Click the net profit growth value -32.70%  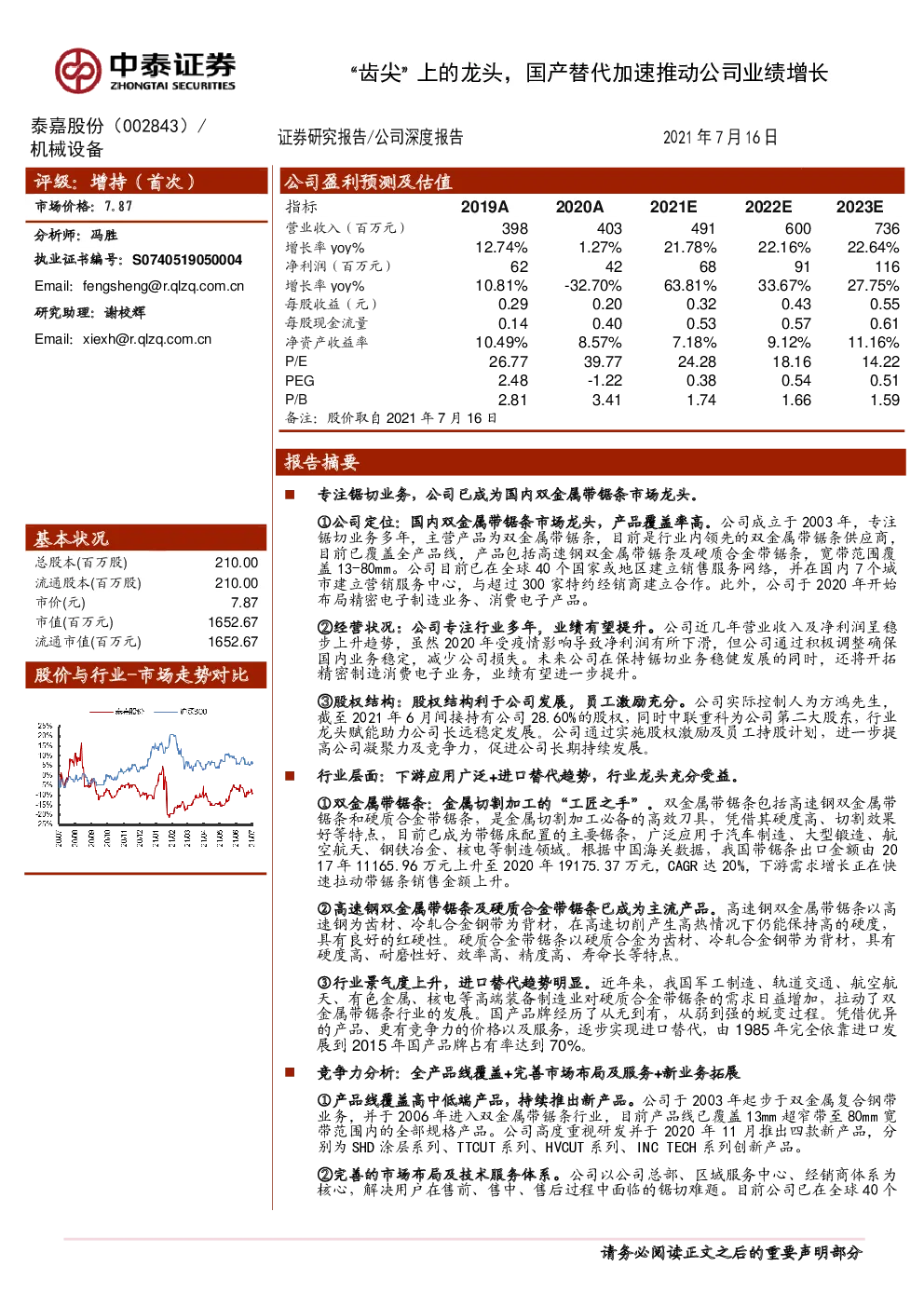tap(592, 286)
